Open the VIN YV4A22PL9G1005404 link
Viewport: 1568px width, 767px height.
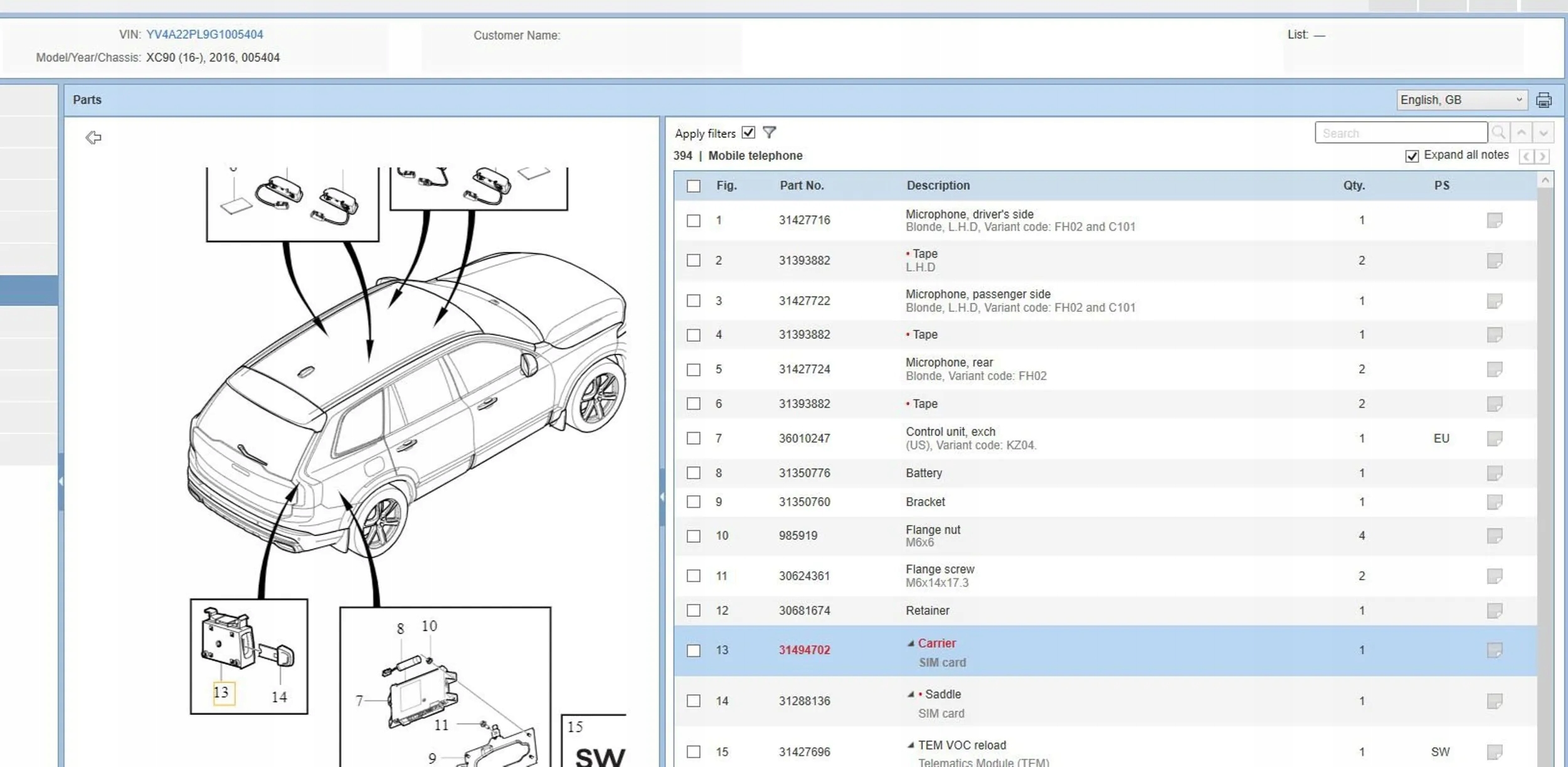204,34
